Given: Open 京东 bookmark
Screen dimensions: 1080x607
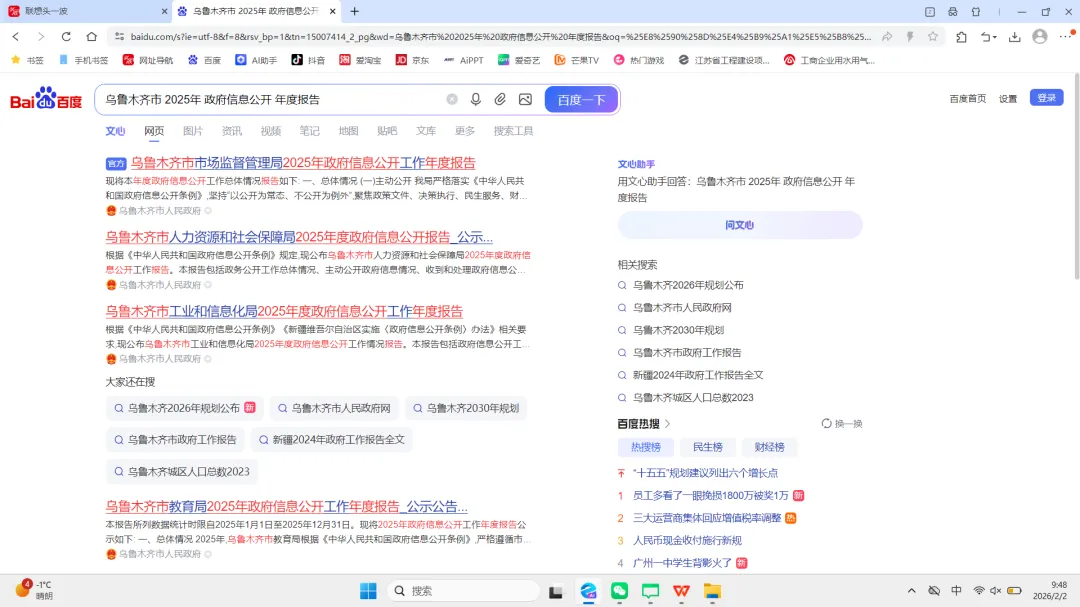Looking at the screenshot, I should [x=412, y=60].
